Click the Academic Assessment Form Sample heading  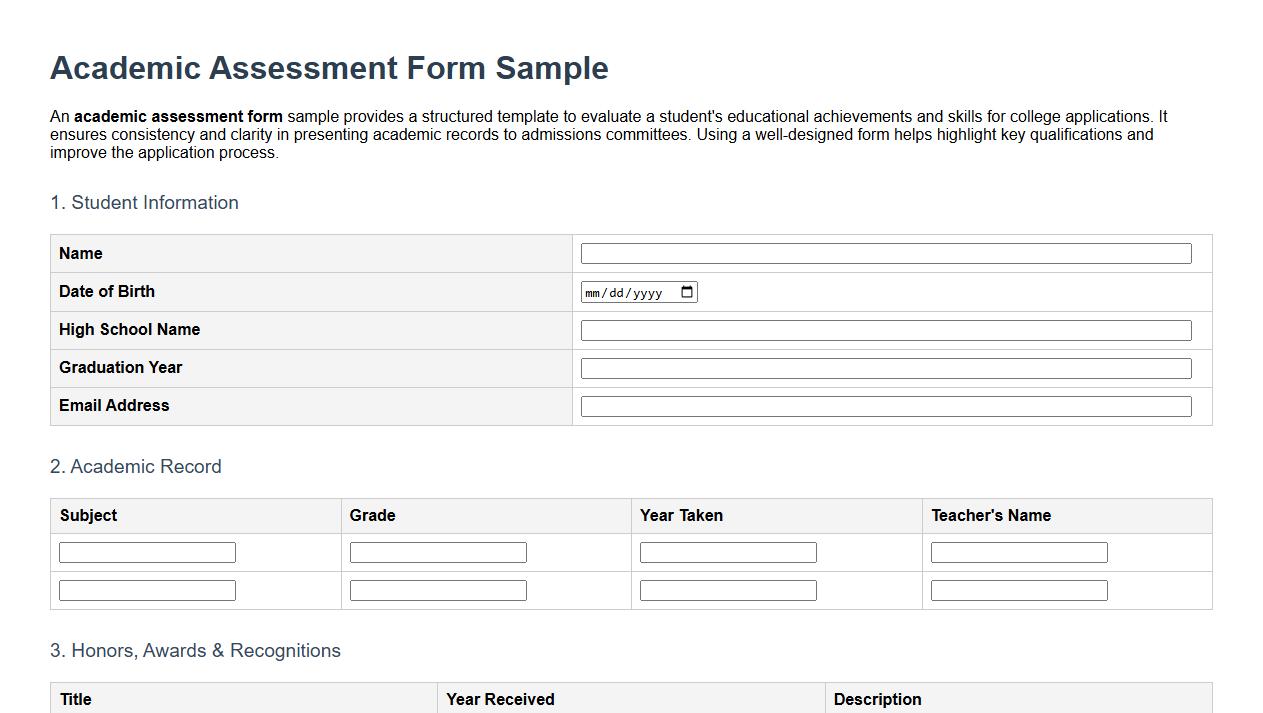329,68
